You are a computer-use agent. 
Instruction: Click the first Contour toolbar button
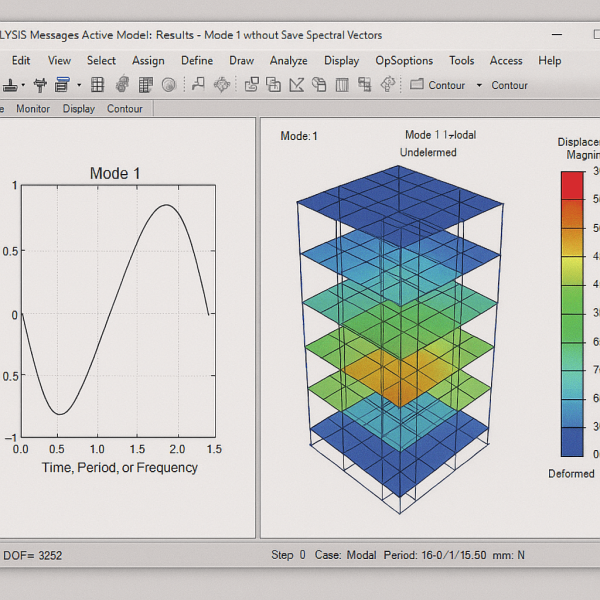click(x=446, y=85)
